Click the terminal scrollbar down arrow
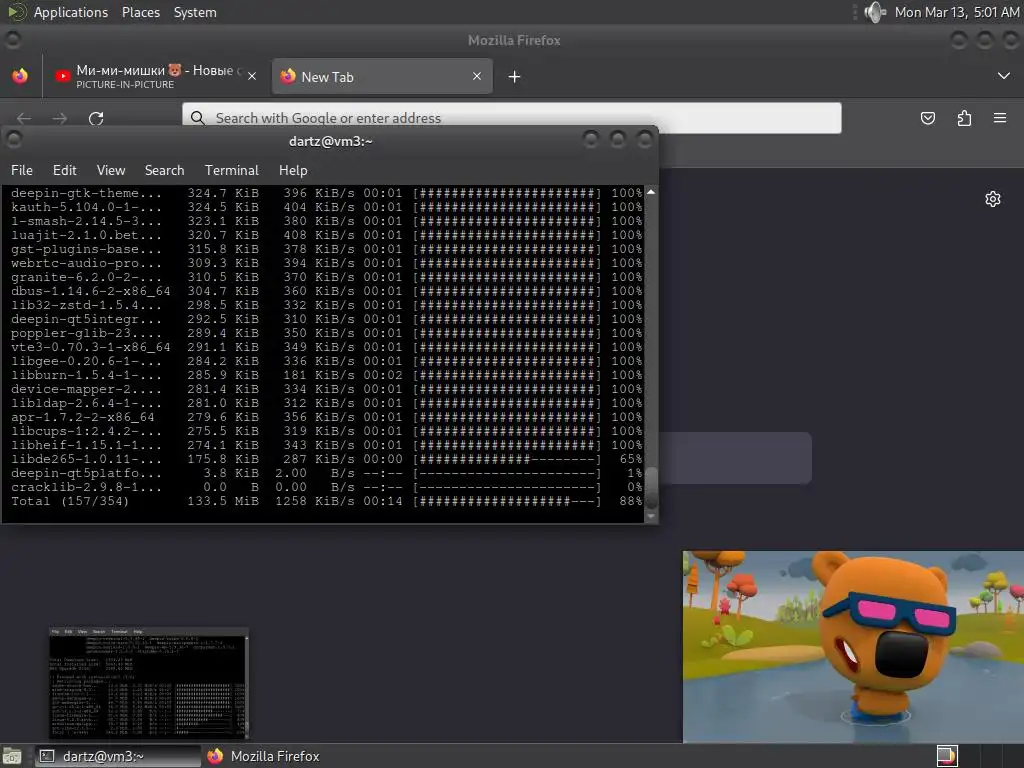 [x=651, y=516]
